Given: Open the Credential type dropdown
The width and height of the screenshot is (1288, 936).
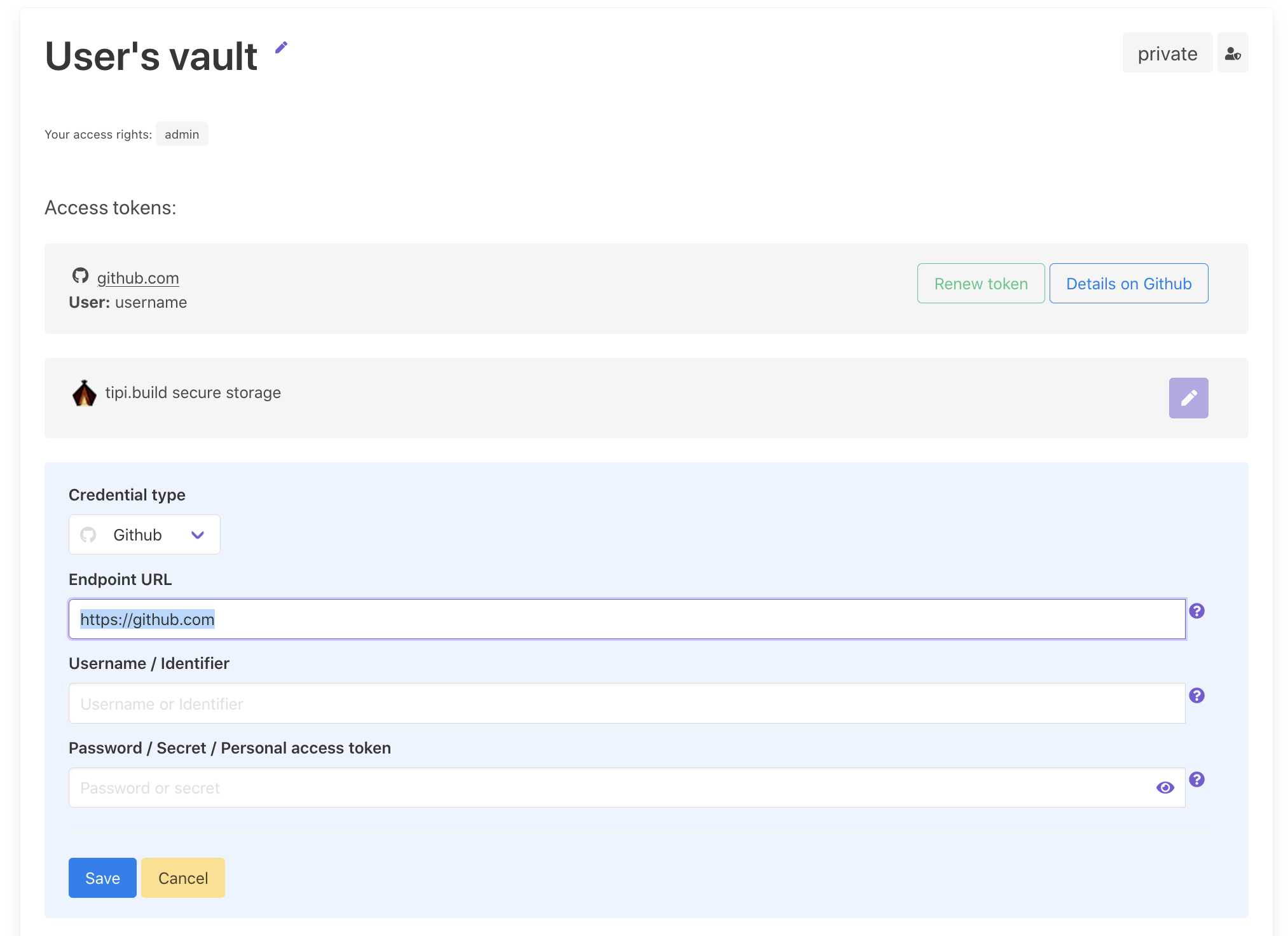Looking at the screenshot, I should coord(144,534).
